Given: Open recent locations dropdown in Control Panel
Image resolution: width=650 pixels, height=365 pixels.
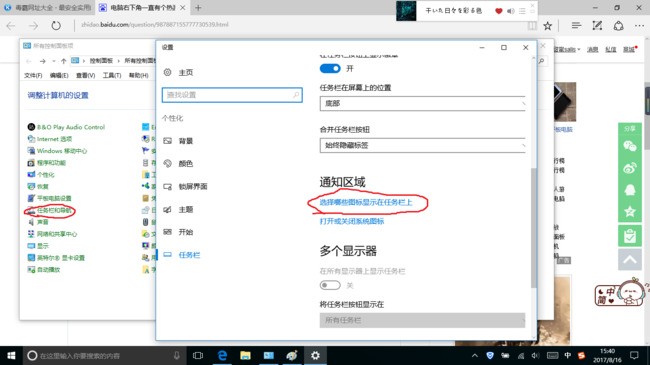Looking at the screenshot, I should tap(53, 61).
